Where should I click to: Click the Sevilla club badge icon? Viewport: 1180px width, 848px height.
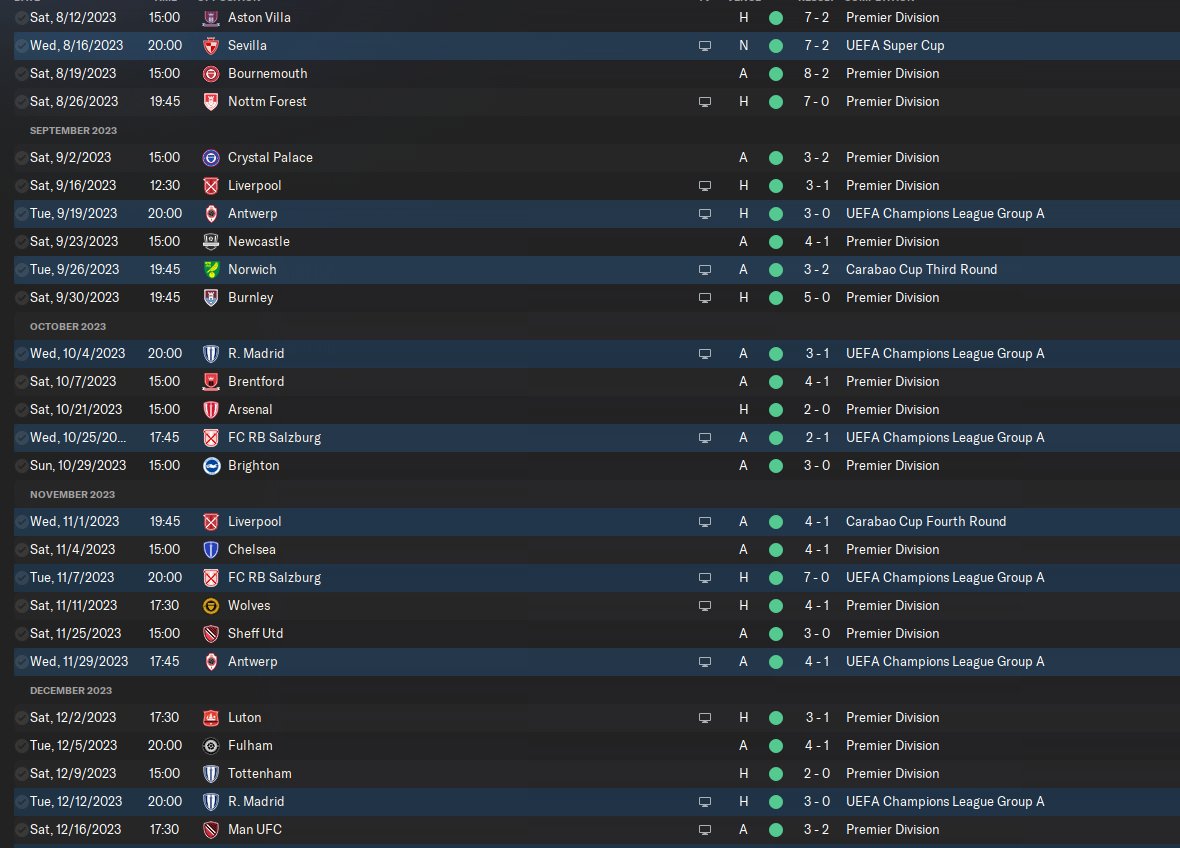[x=211, y=46]
